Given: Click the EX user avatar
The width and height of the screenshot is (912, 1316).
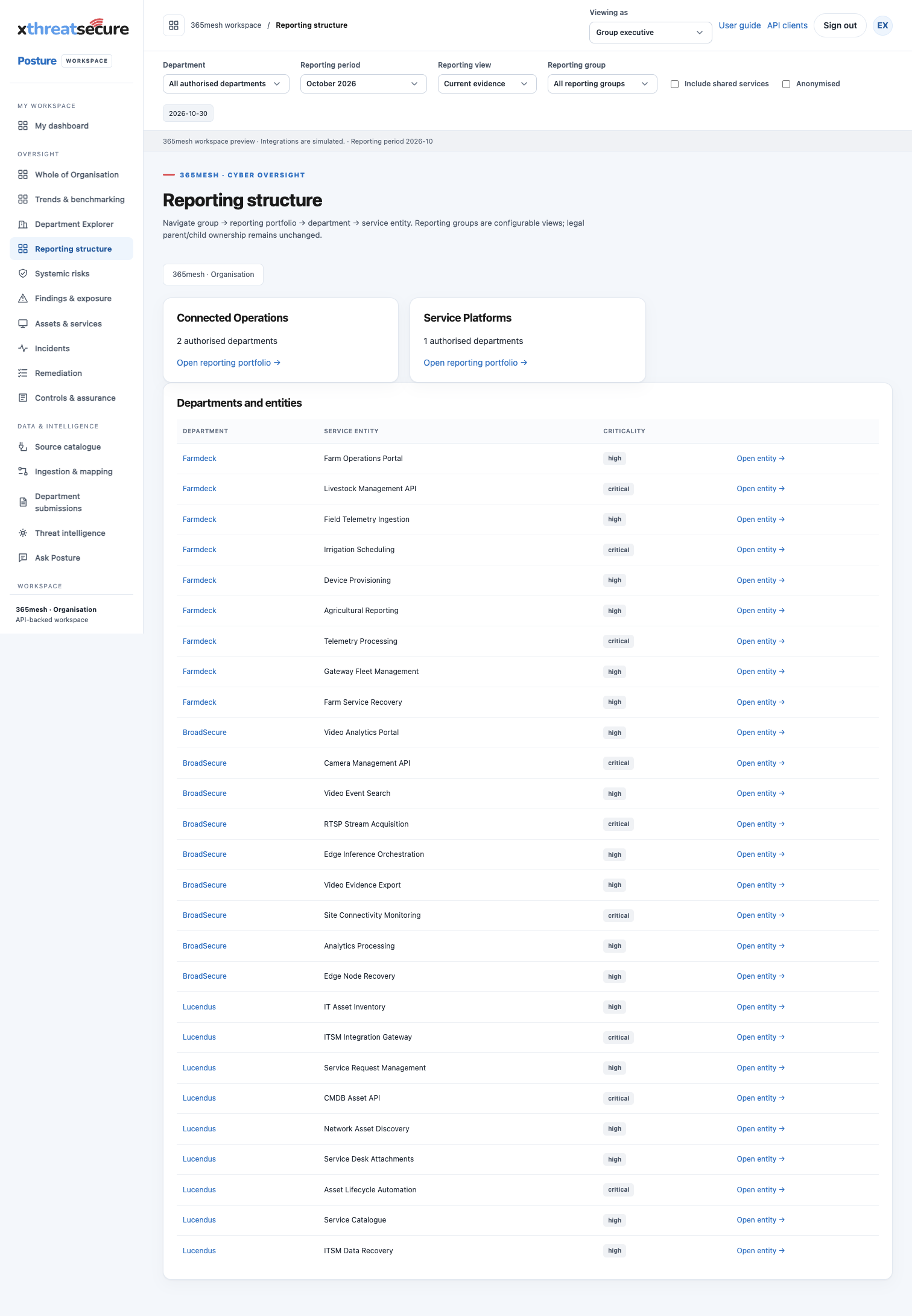Looking at the screenshot, I should pyautogui.click(x=882, y=25).
